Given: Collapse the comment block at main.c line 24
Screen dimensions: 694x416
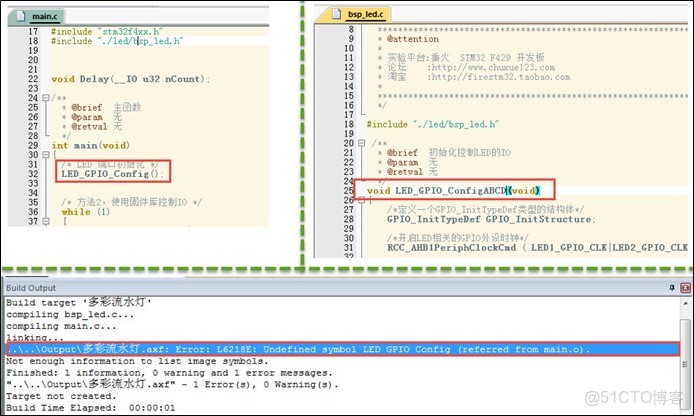Looking at the screenshot, I should click(46, 98).
